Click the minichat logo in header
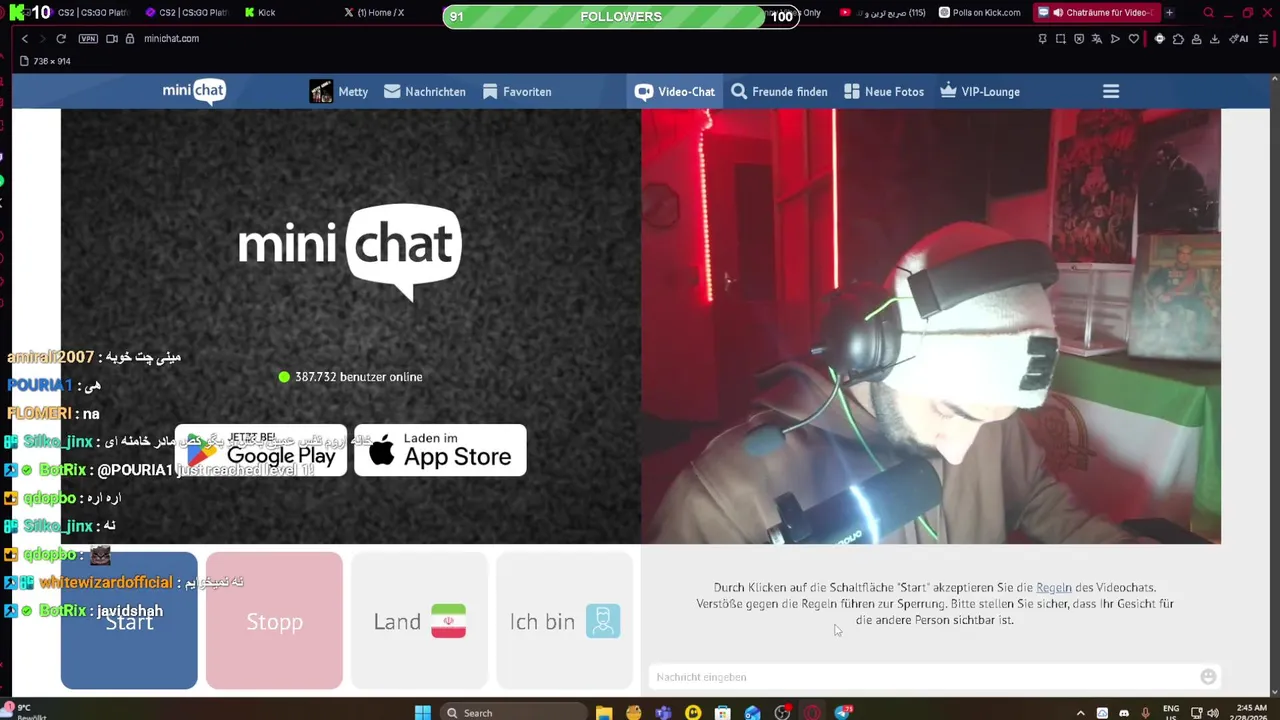Screen dimensions: 1280x720 [x=194, y=91]
